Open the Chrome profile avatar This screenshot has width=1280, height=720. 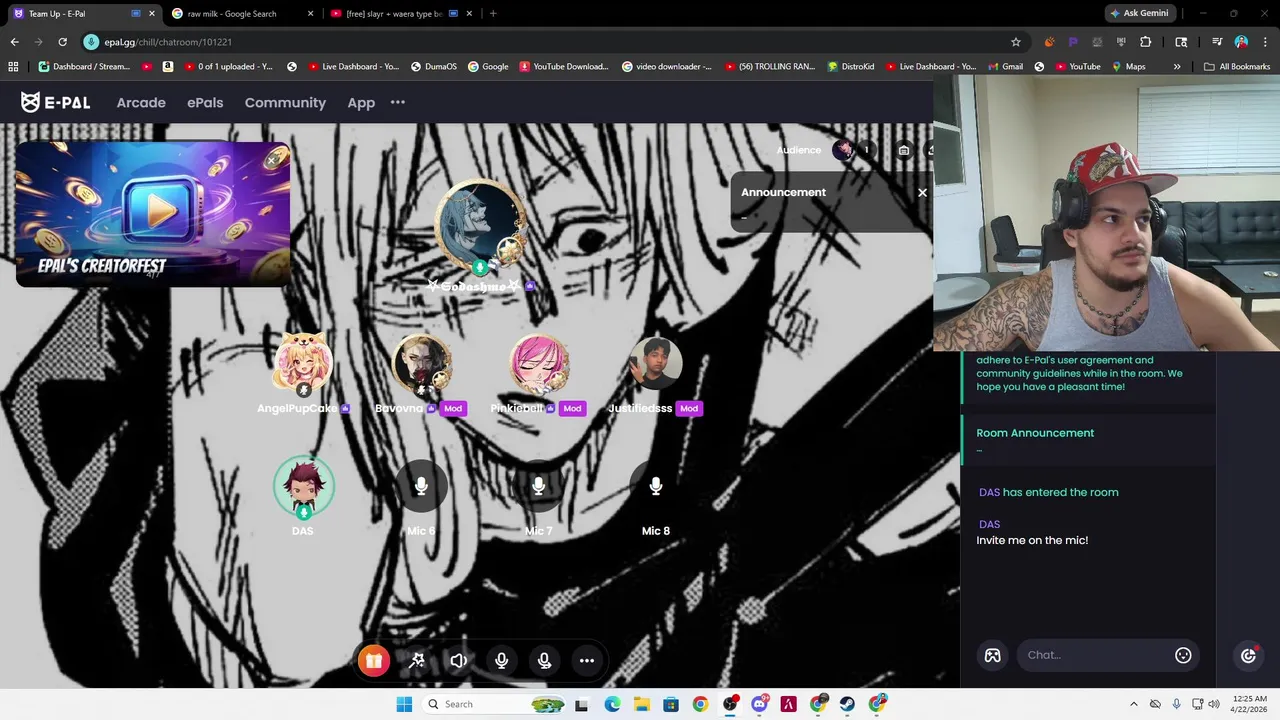click(1241, 42)
